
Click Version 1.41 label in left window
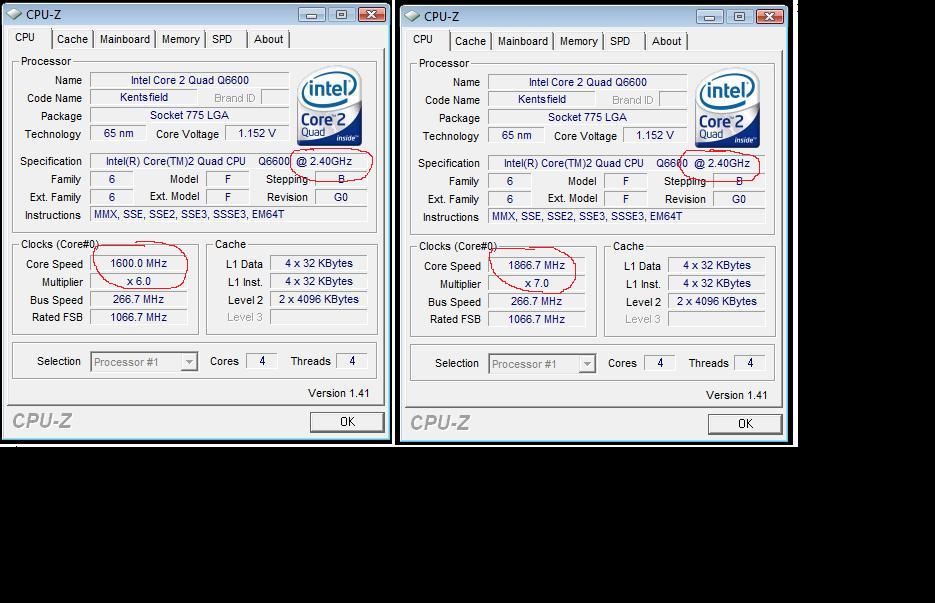pyautogui.click(x=339, y=393)
